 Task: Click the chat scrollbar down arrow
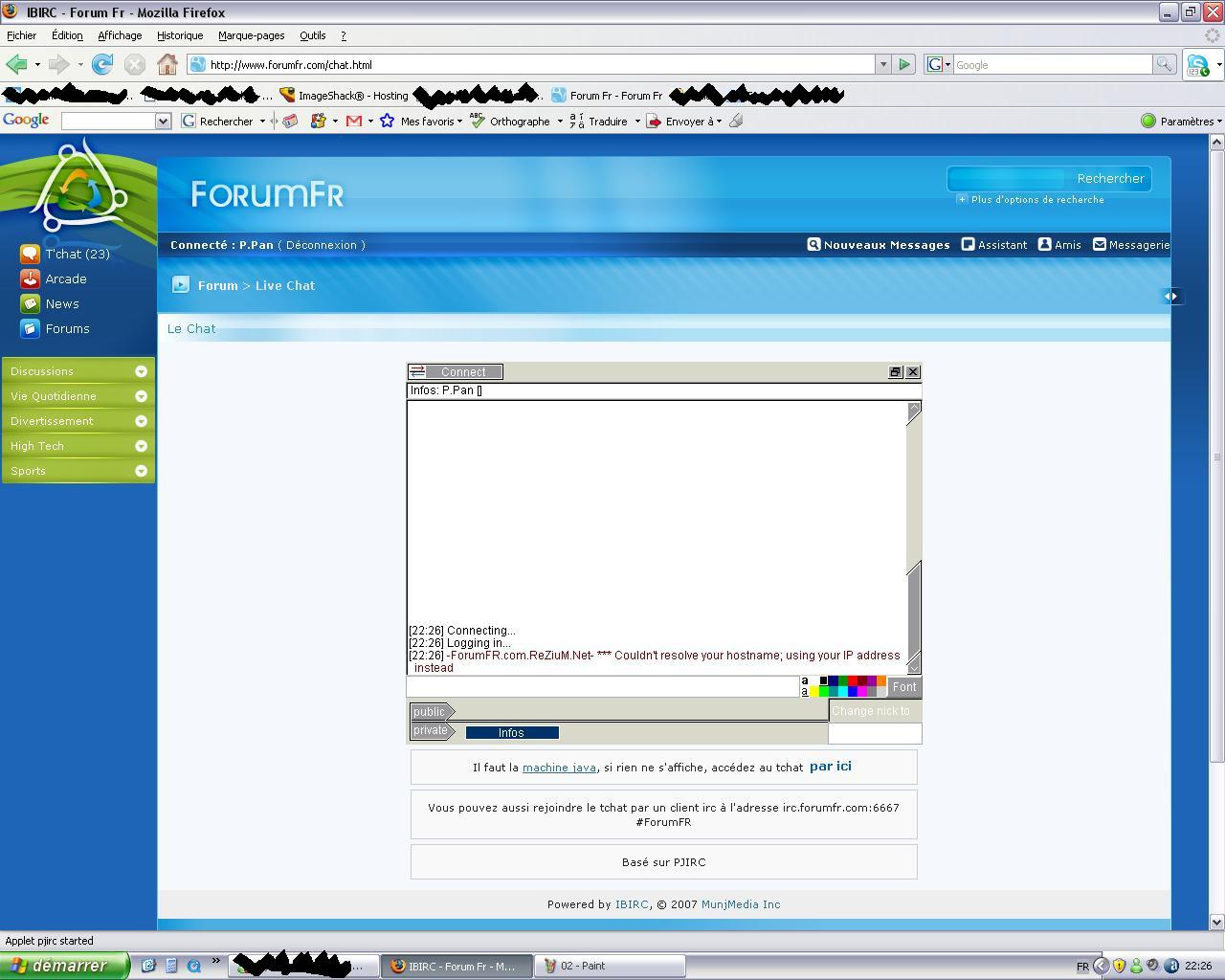pos(914,666)
